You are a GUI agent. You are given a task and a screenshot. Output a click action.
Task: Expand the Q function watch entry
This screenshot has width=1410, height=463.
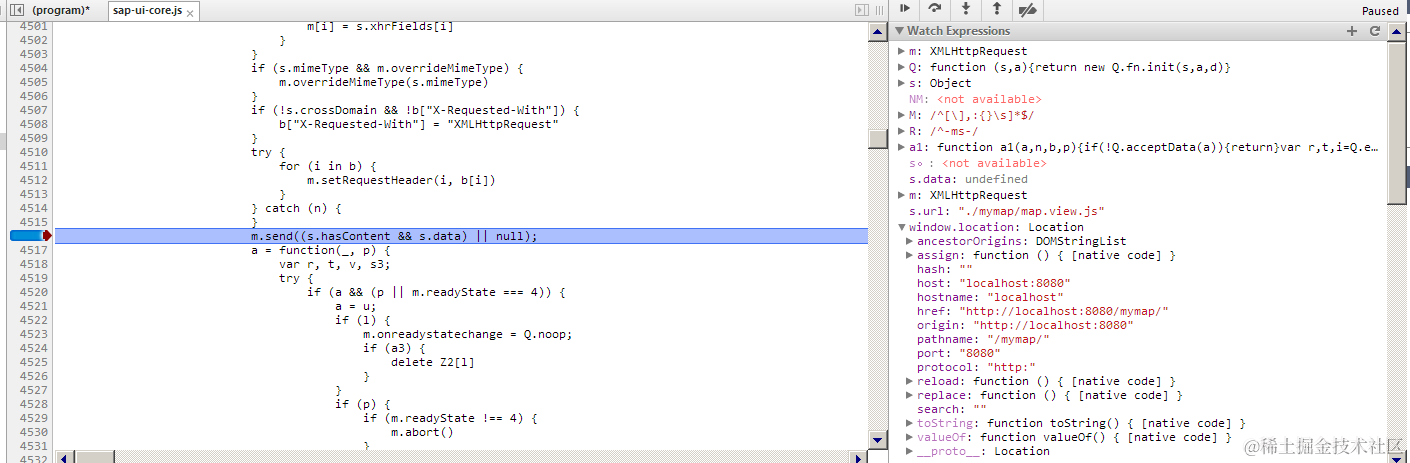pos(901,67)
